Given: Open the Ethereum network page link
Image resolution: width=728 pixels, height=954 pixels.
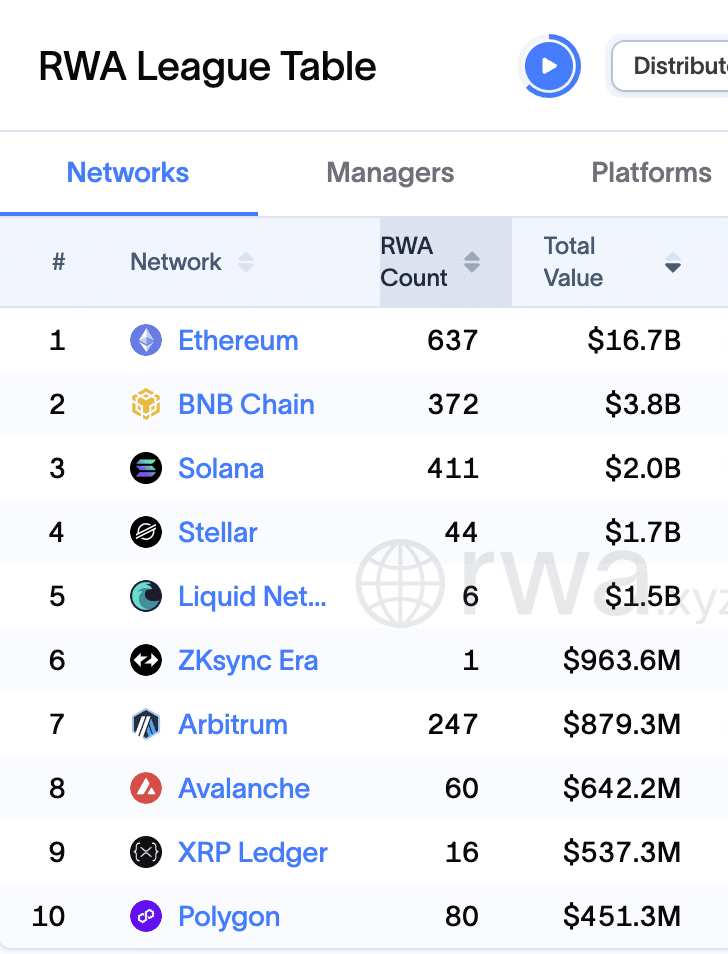Looking at the screenshot, I should click(x=237, y=340).
